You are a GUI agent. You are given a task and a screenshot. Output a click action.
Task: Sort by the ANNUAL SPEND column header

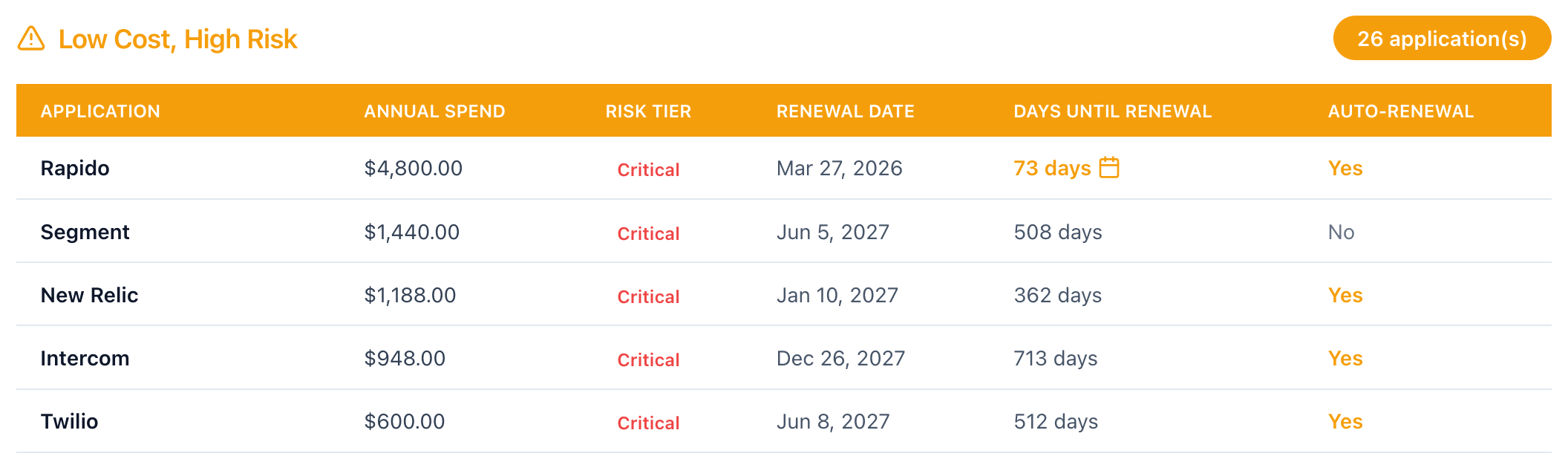point(434,111)
